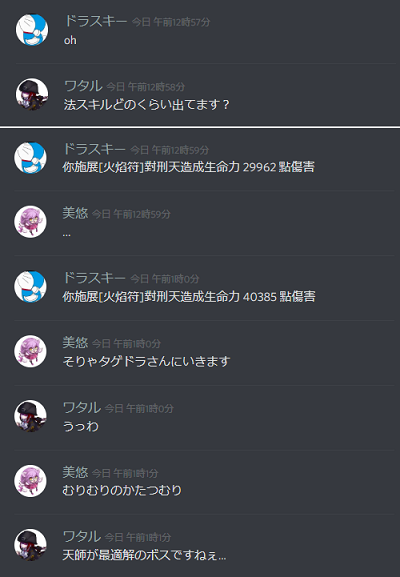The width and height of the screenshot is (400, 577).
Task: Open ワタル's avatar beside 天師が最適解 message
Action: (31, 545)
